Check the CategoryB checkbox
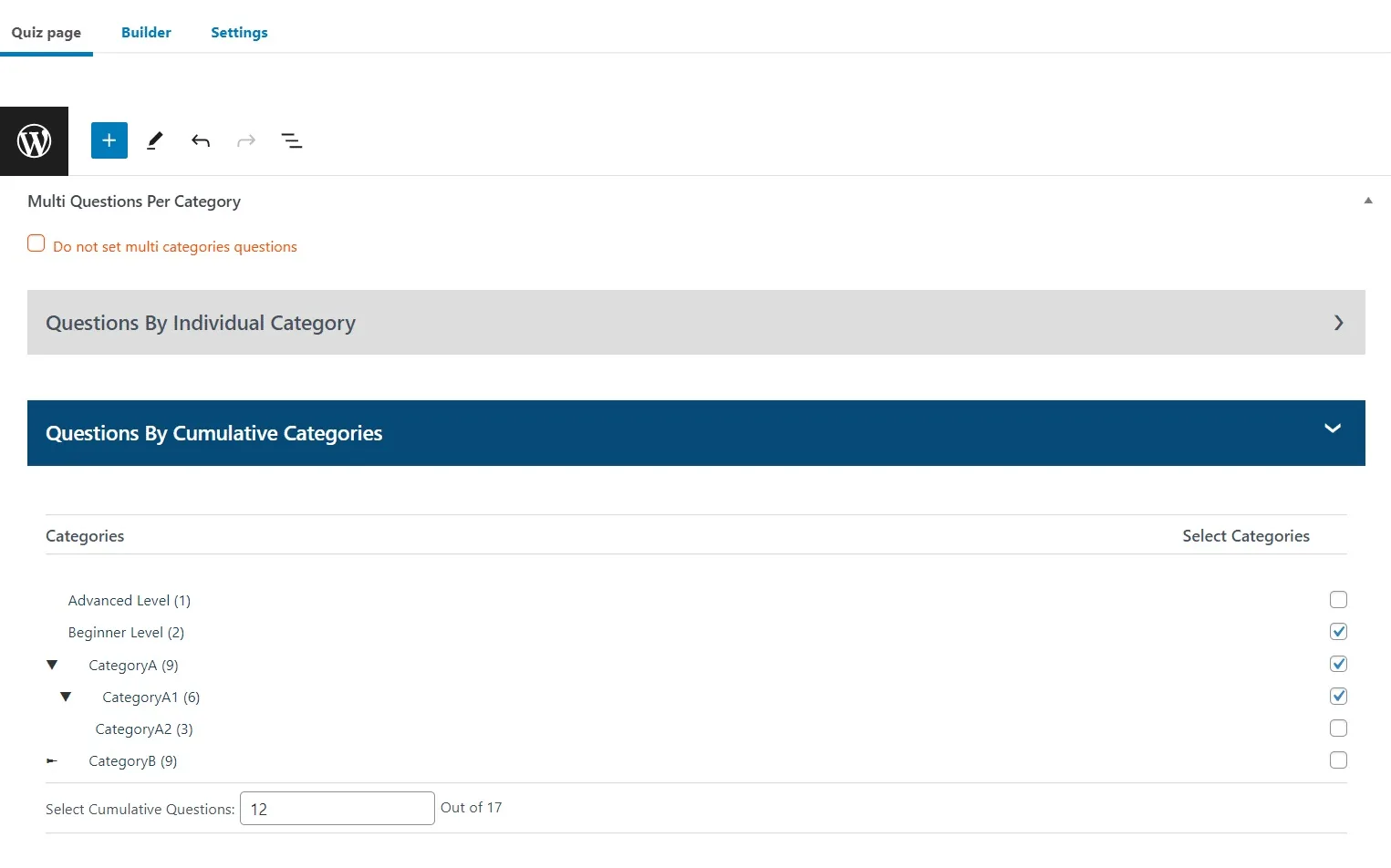 (x=1338, y=759)
